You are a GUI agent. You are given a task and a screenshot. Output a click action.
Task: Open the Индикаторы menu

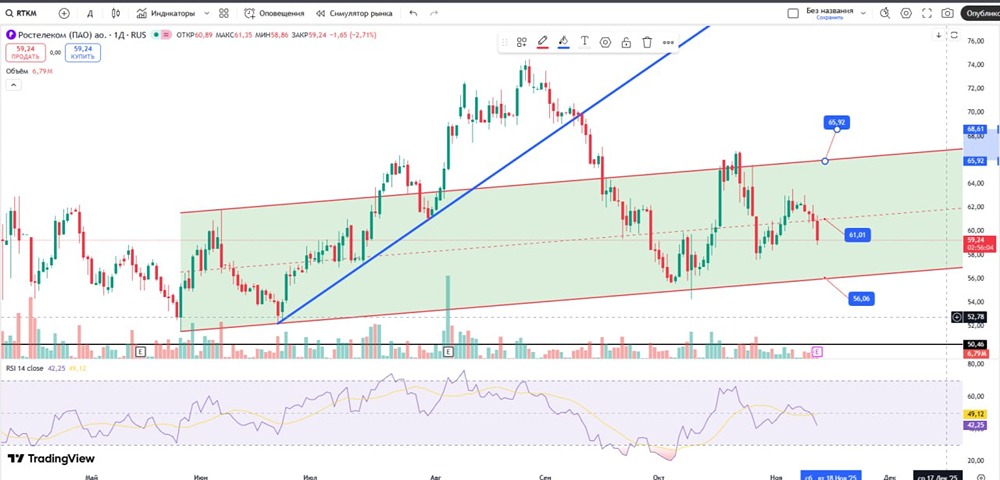165,13
